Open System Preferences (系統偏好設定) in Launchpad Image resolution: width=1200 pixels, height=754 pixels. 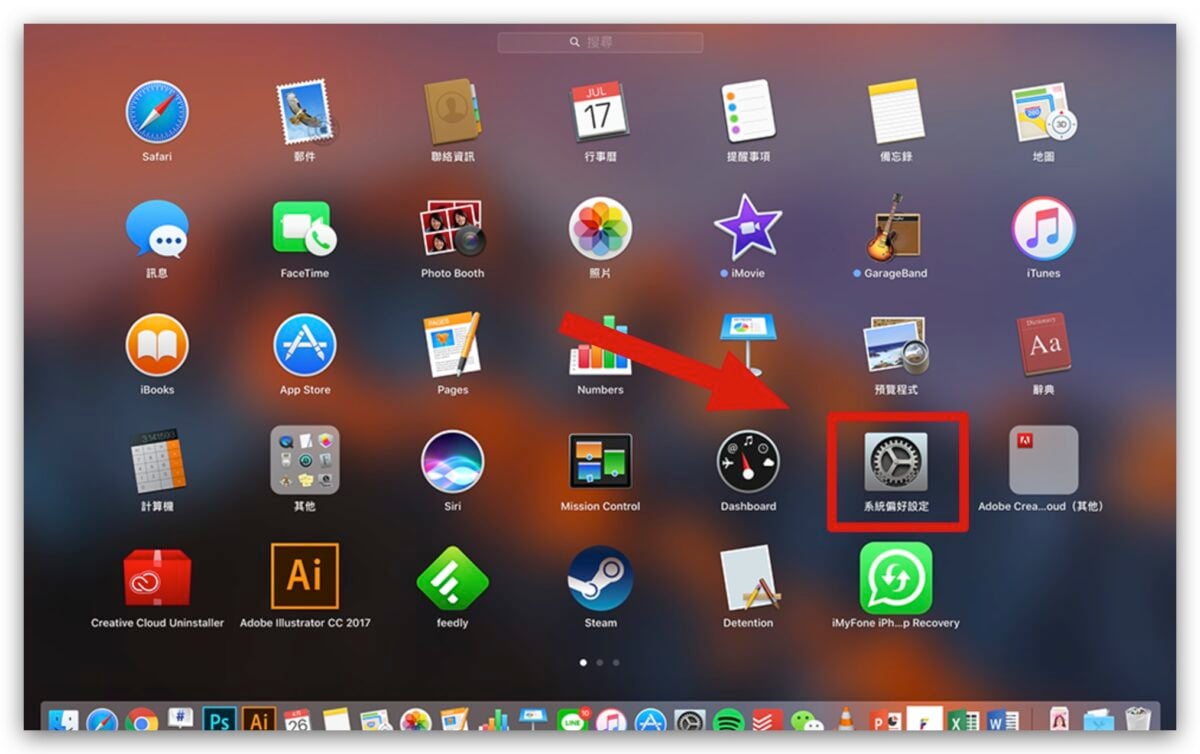tap(895, 462)
